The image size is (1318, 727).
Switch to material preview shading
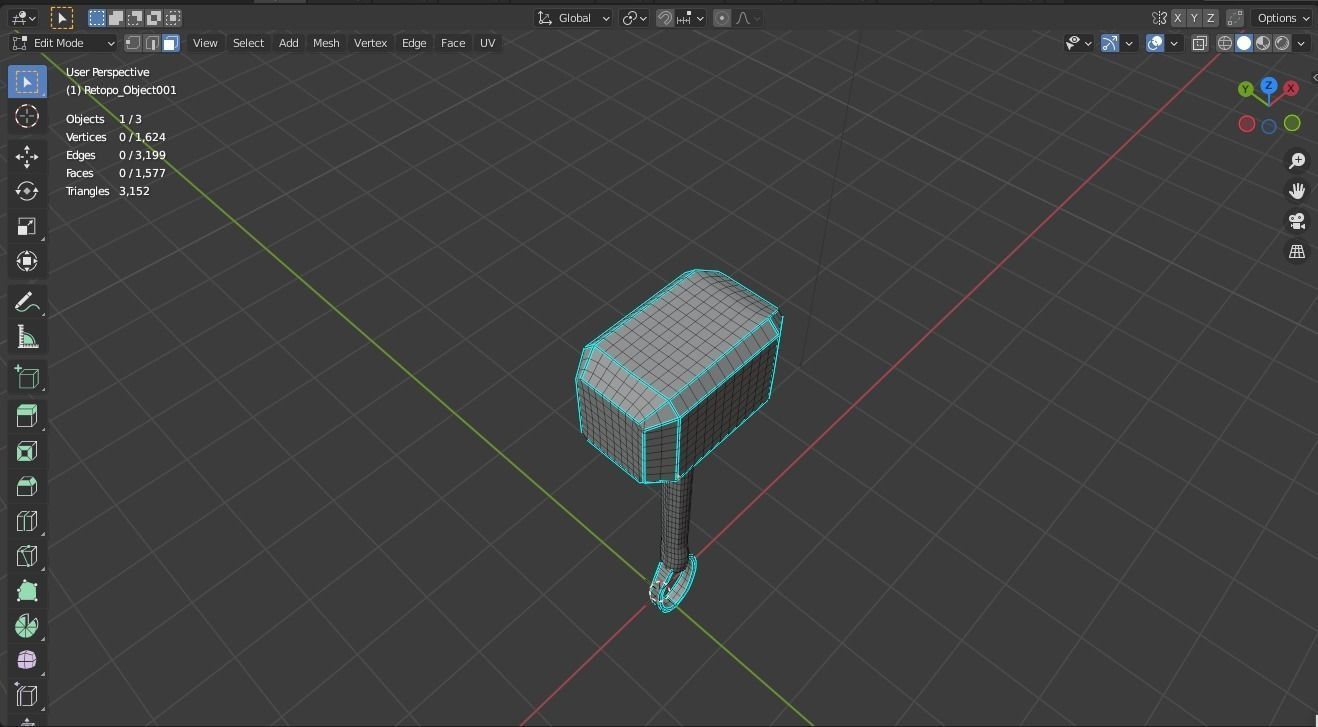click(x=1263, y=43)
